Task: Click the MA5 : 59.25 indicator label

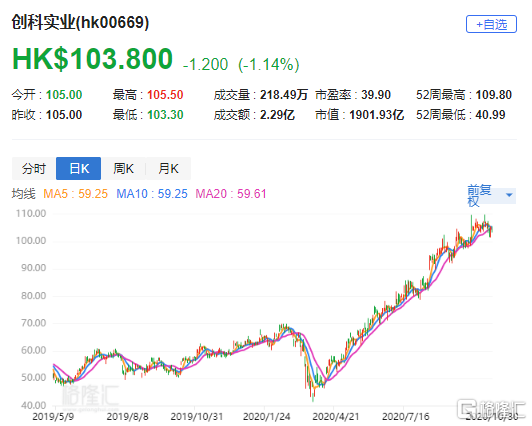Action: [75, 194]
